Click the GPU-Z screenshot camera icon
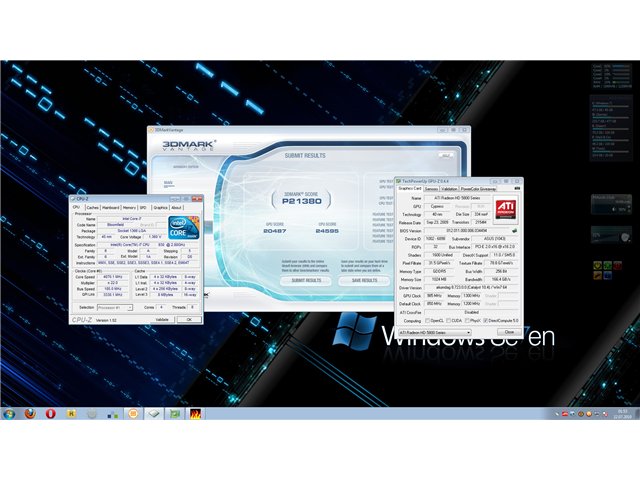 (517, 188)
